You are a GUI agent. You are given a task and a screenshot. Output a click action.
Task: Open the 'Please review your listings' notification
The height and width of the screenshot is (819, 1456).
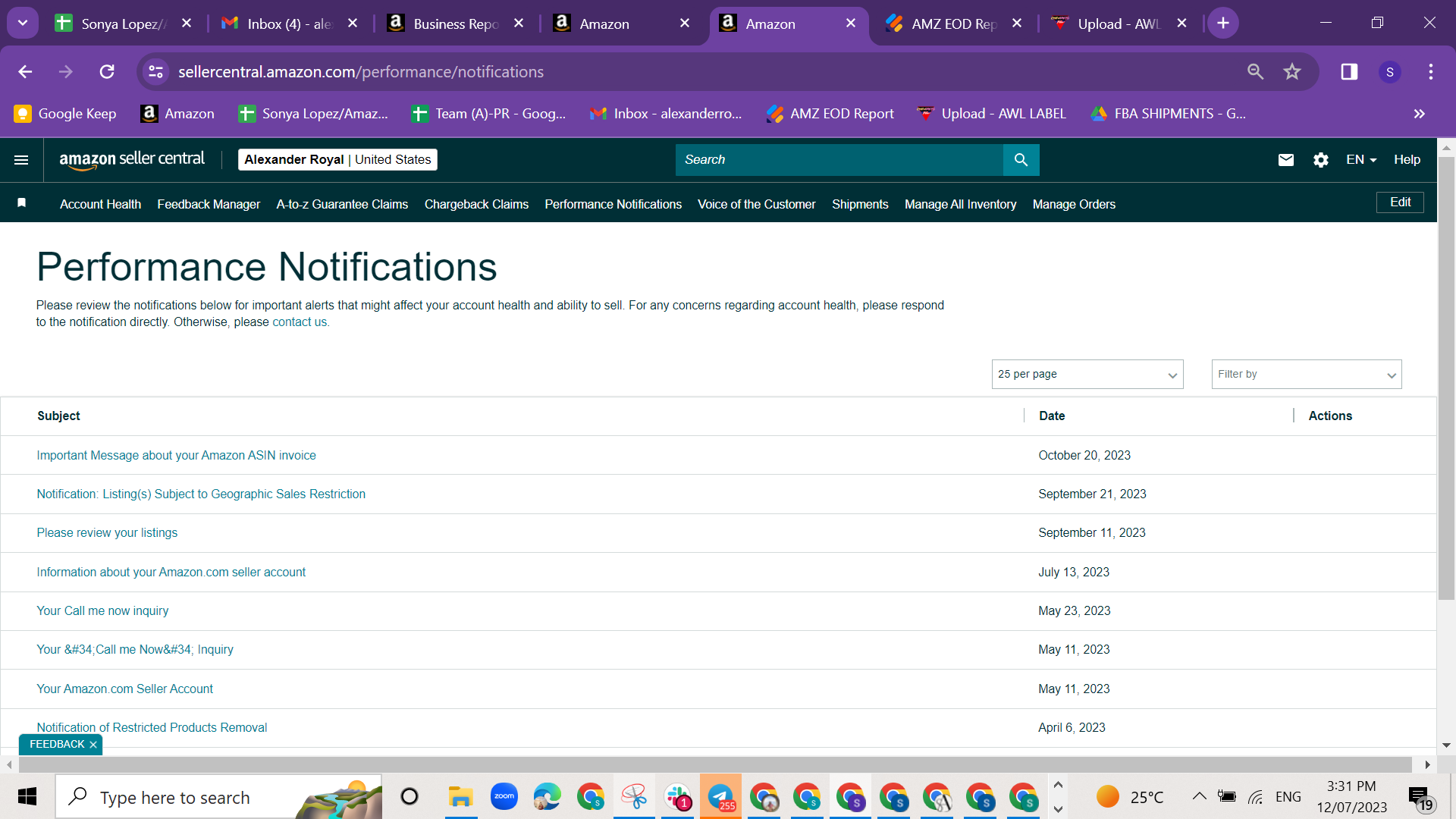tap(107, 533)
